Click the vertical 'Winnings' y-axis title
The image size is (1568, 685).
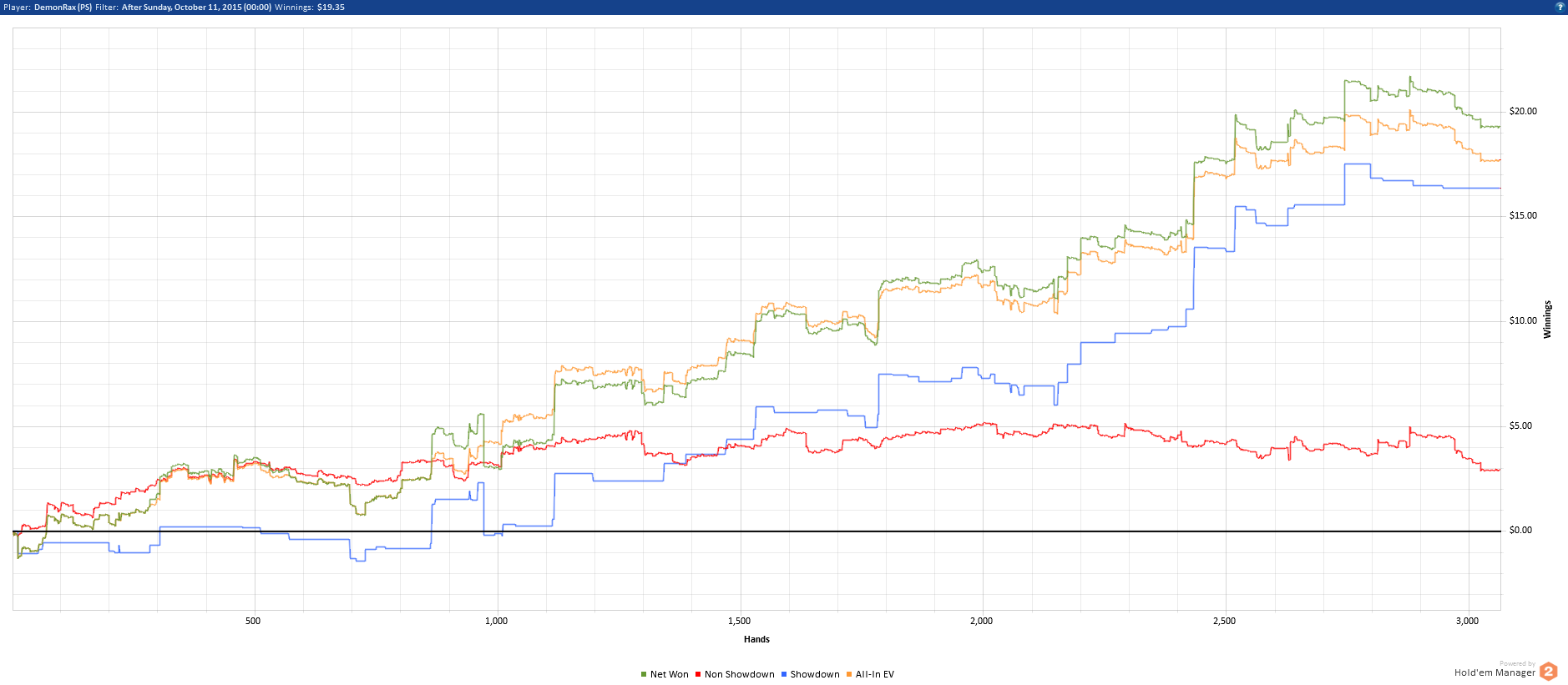(1547, 320)
